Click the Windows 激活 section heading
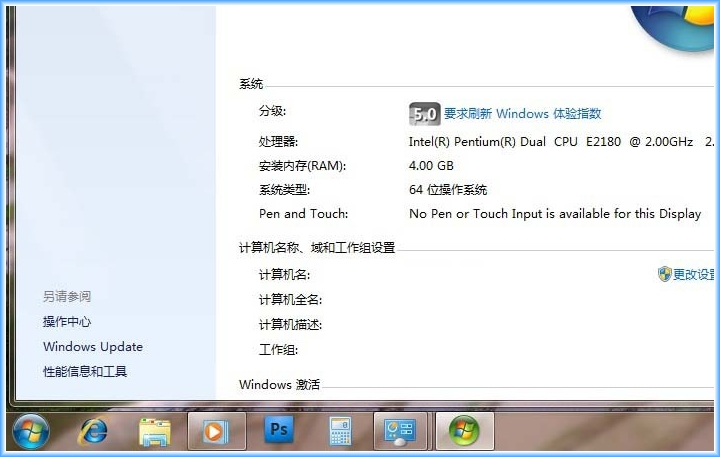The image size is (720, 457). (x=279, y=384)
